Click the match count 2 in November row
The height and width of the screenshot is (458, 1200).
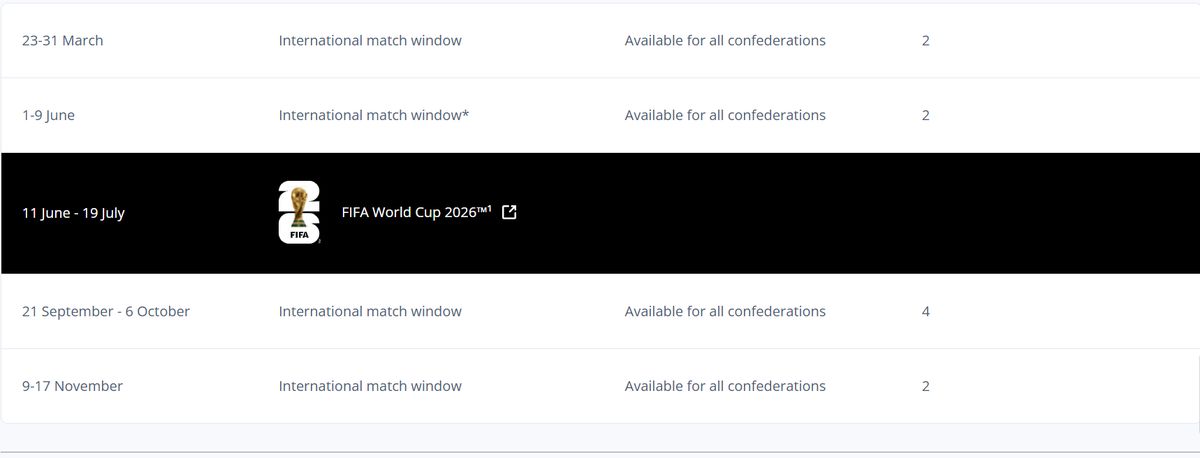pos(926,386)
